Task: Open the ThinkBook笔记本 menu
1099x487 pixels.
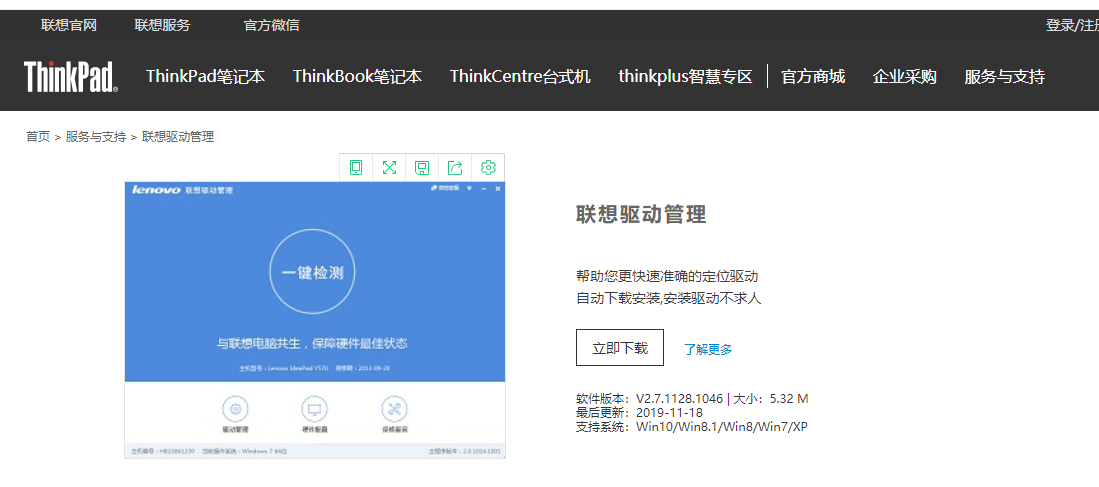Action: coord(357,77)
